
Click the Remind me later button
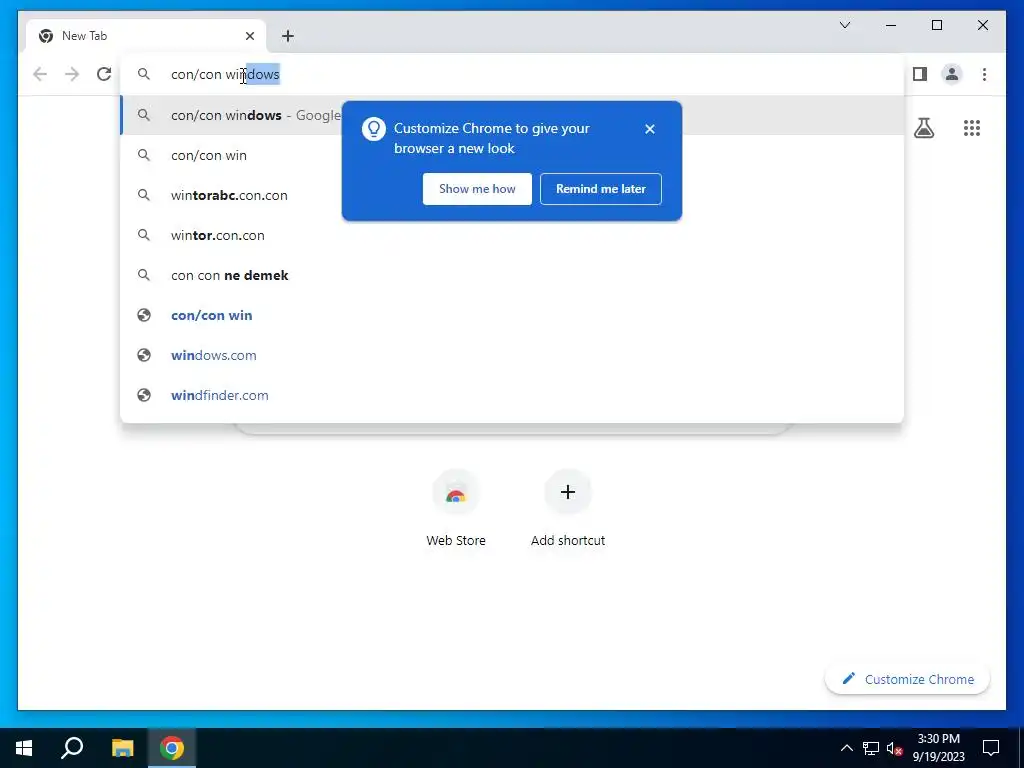pos(601,189)
